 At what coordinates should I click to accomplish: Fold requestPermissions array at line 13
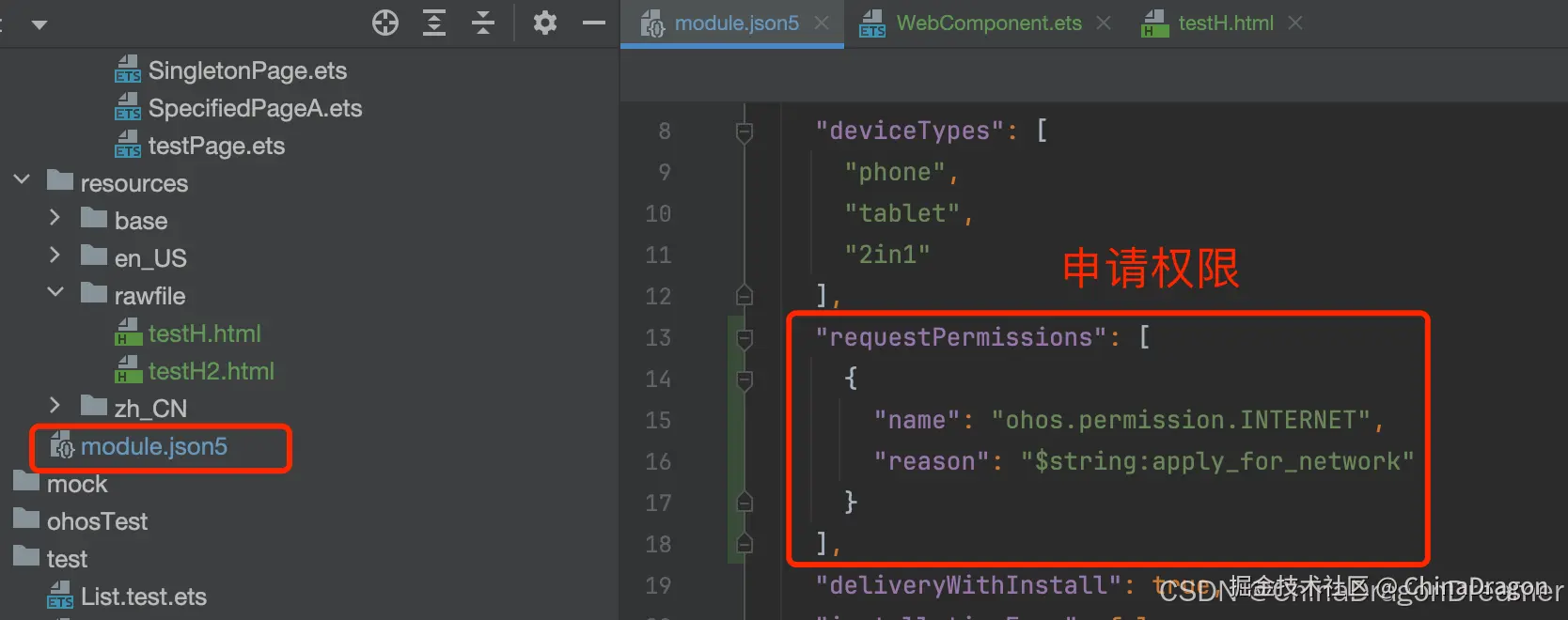point(745,339)
